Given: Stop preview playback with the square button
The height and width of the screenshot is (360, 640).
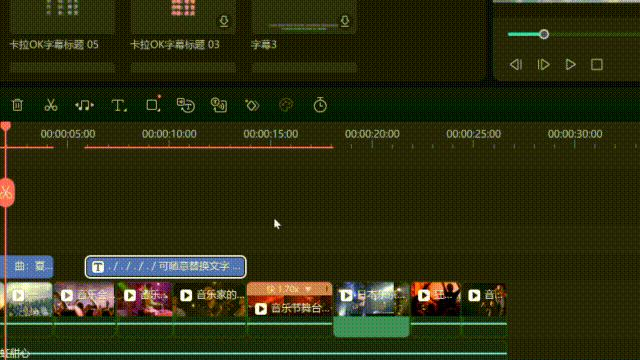Looking at the screenshot, I should point(597,64).
